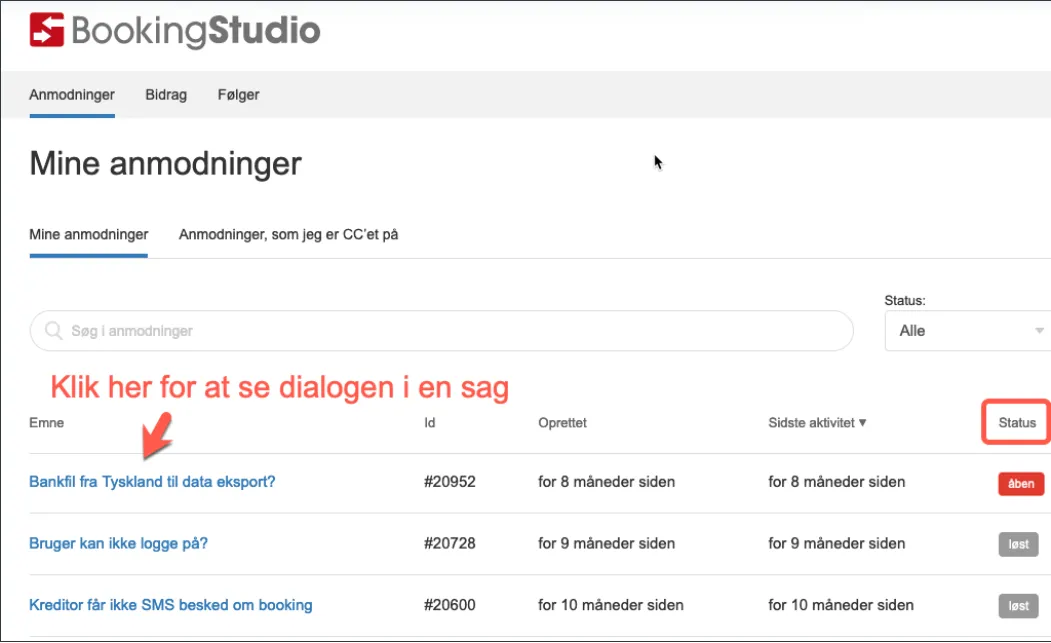Click the highlighted Status column header
Screen dimensions: 1051x643
click(x=1015, y=422)
